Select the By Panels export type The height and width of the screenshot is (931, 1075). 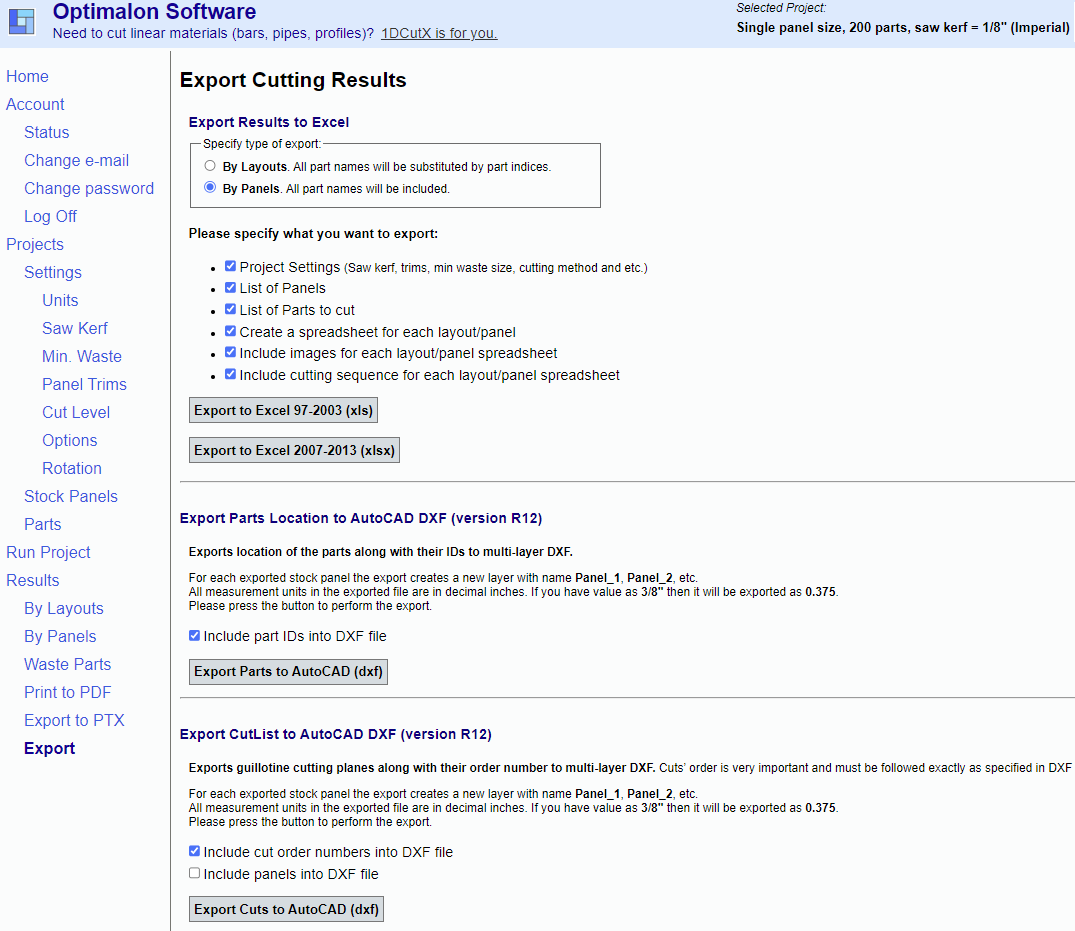[x=210, y=187]
